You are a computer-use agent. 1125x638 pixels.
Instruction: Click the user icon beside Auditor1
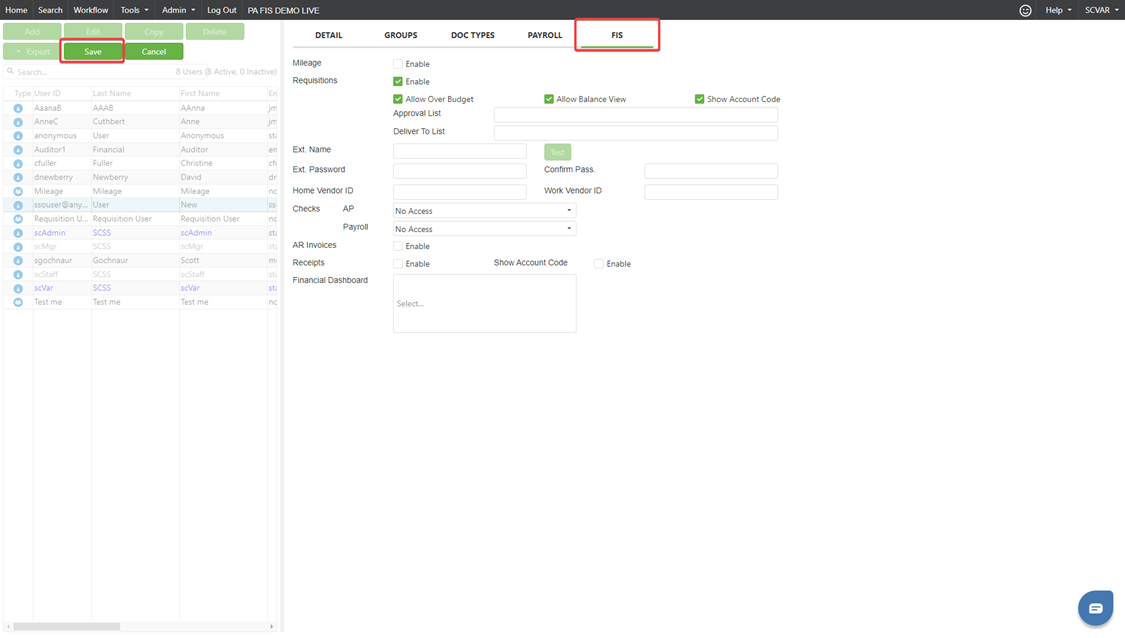click(18, 150)
